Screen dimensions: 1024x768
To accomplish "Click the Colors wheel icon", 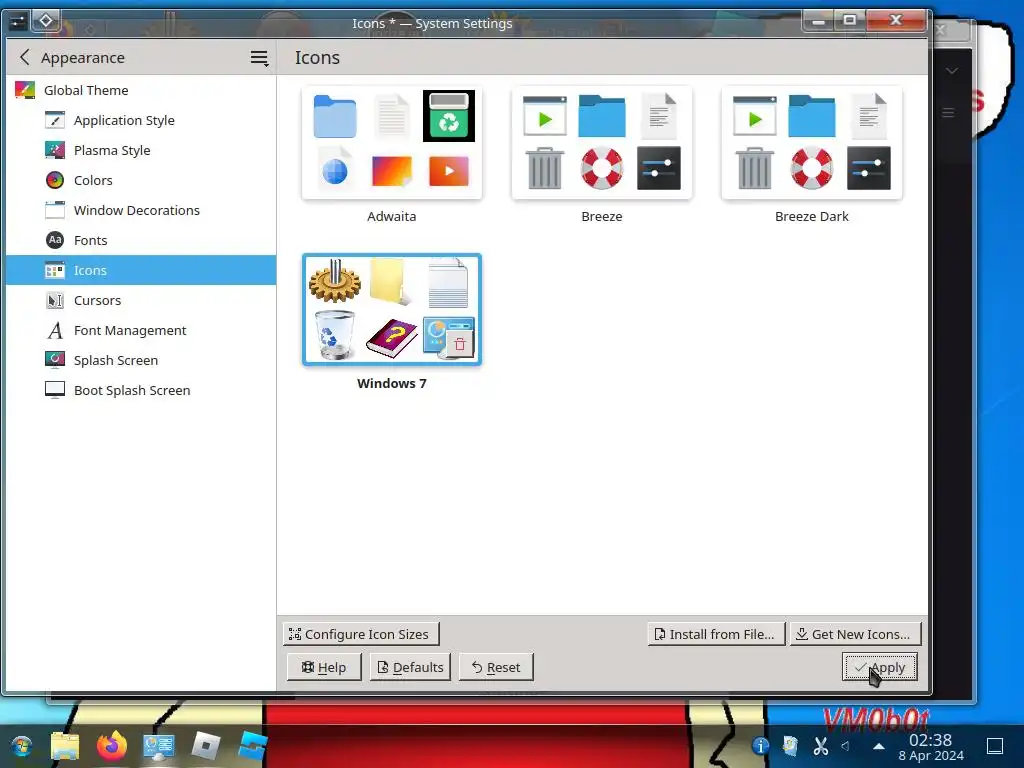I will [55, 180].
